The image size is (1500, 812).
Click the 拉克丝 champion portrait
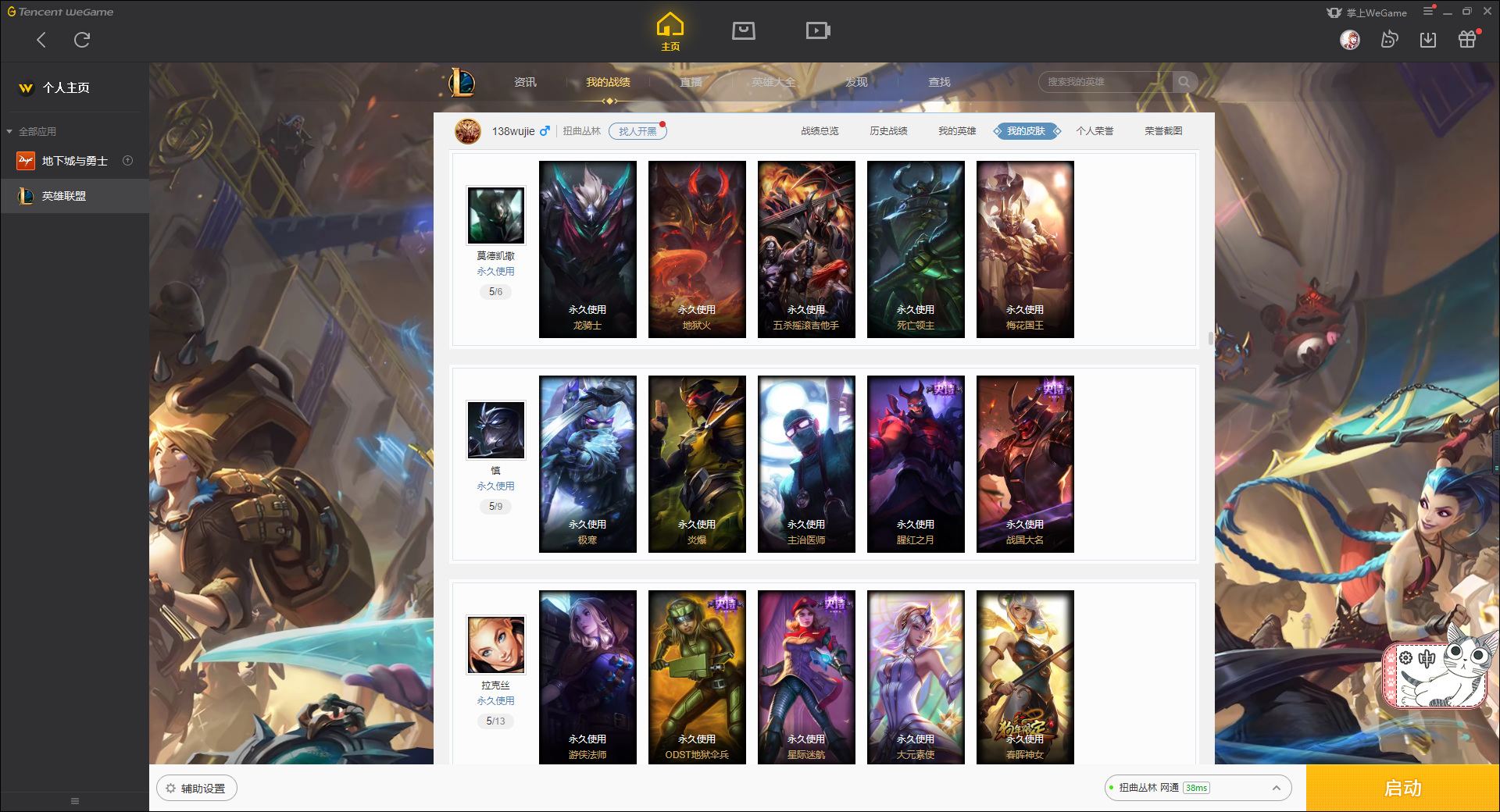click(496, 644)
